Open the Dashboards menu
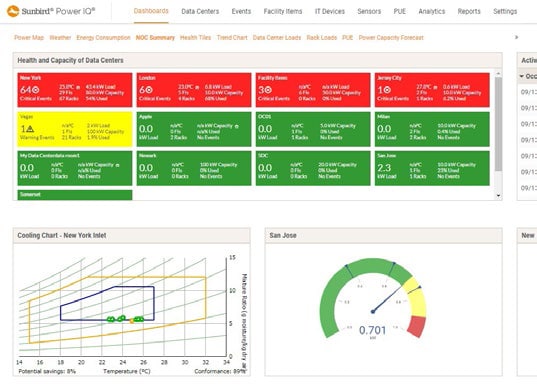This screenshot has height=387, width=537. pos(151,11)
